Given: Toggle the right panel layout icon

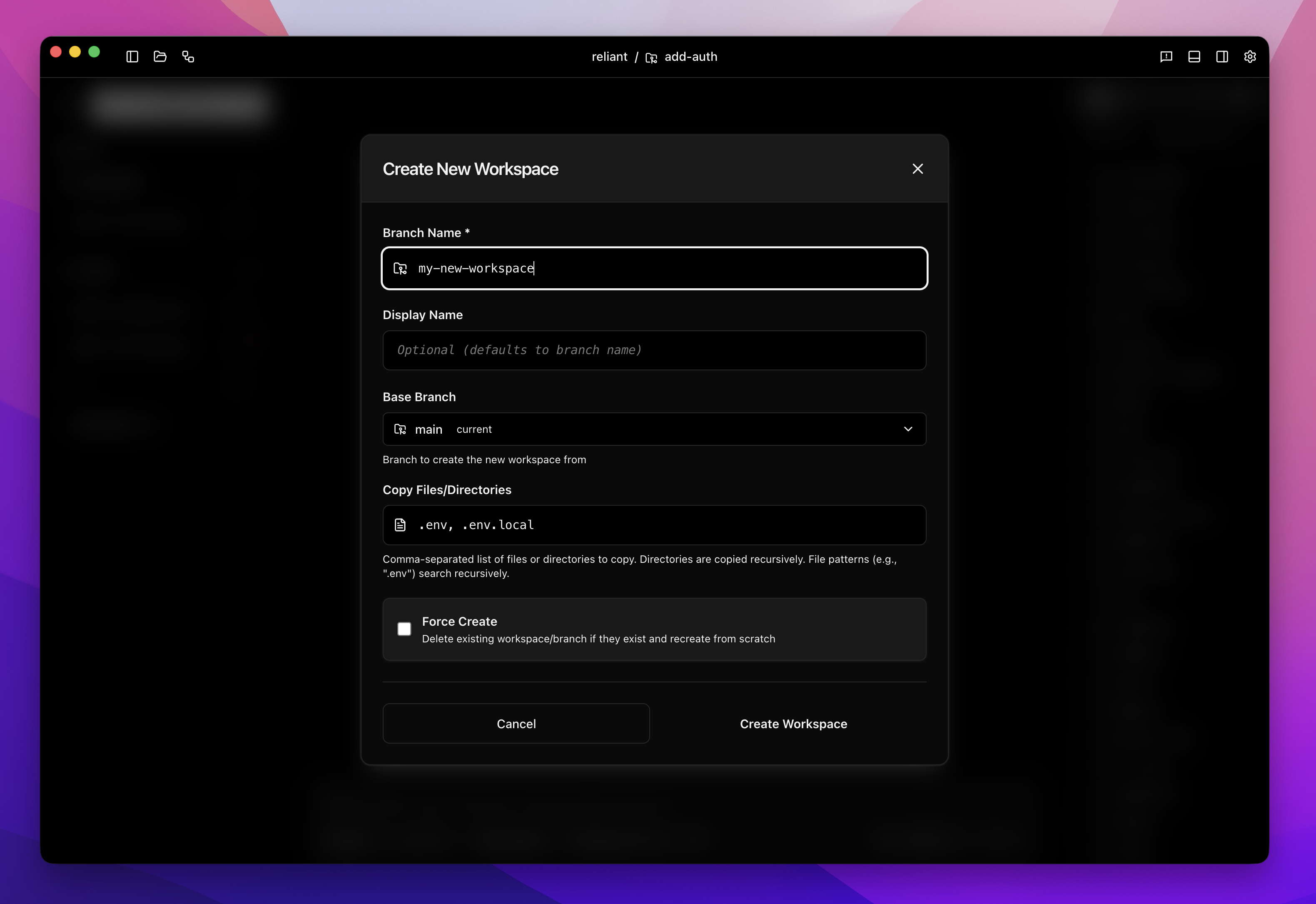Looking at the screenshot, I should tap(1221, 57).
